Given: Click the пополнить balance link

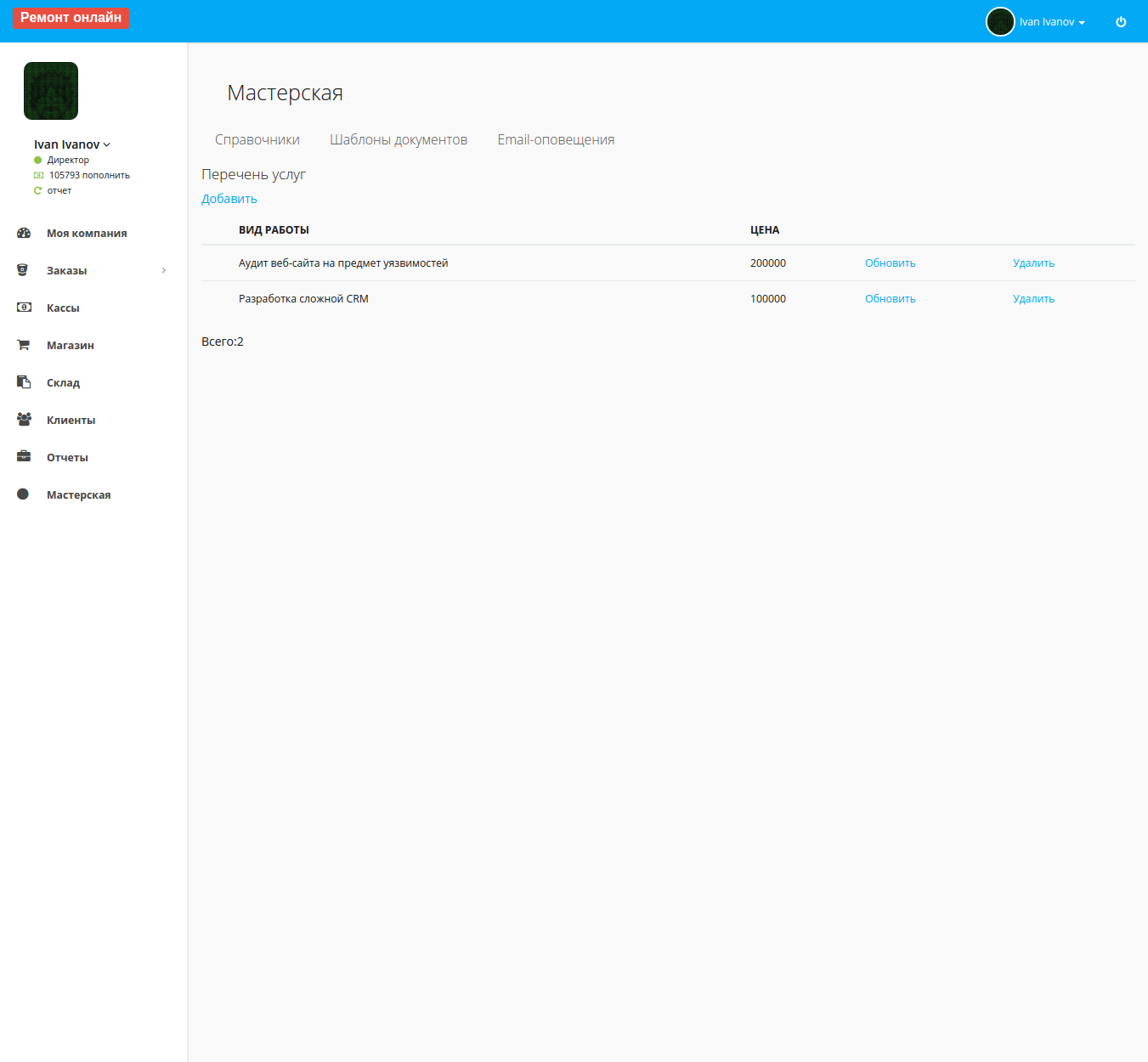Looking at the screenshot, I should pos(106,175).
